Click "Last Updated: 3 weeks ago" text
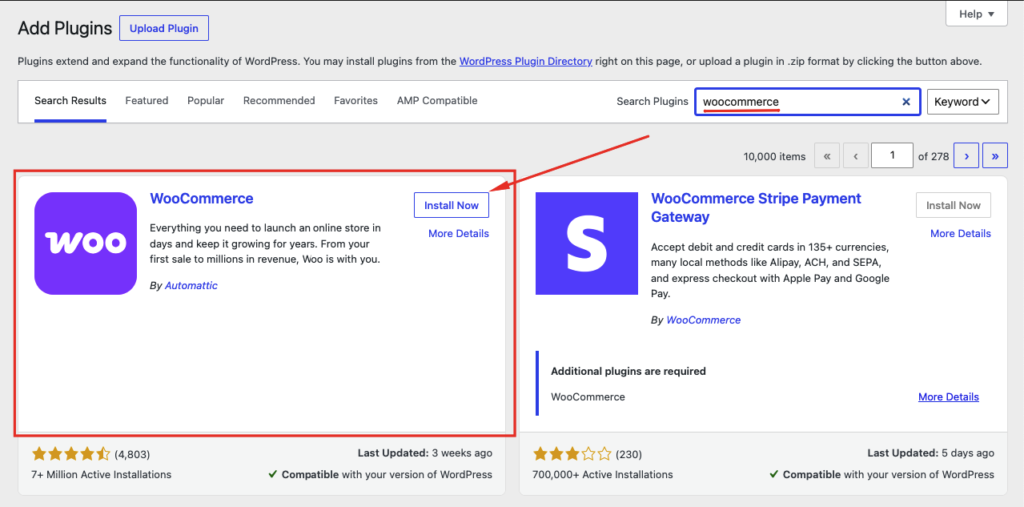Viewport: 1024px width, 507px height. pos(425,453)
